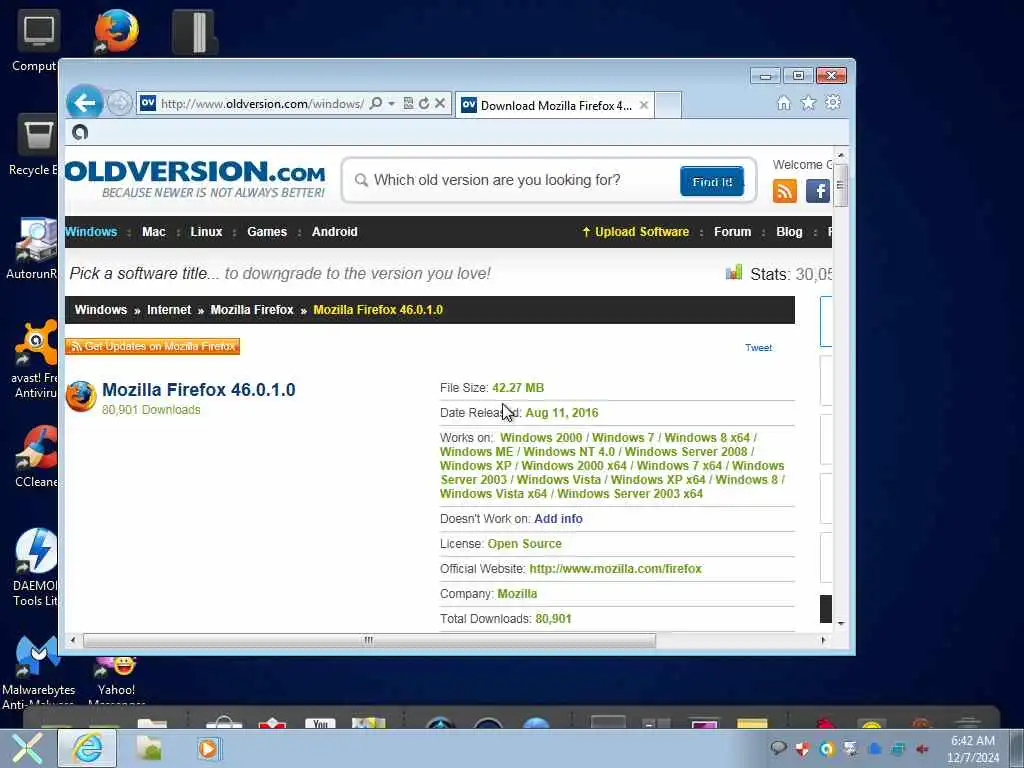This screenshot has height=768, width=1024.
Task: Go back with the blue back arrow
Action: click(84, 103)
